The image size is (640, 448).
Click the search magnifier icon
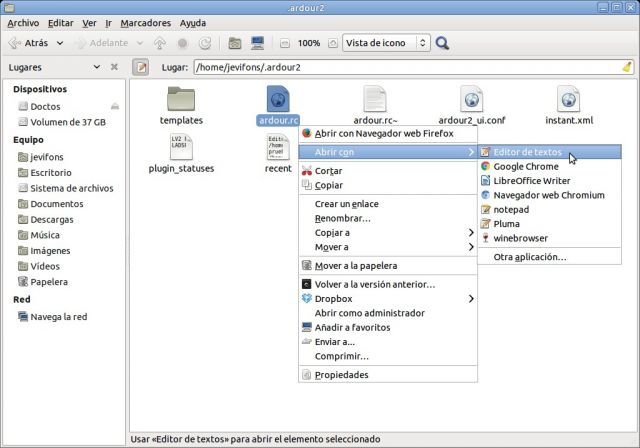(x=442, y=43)
